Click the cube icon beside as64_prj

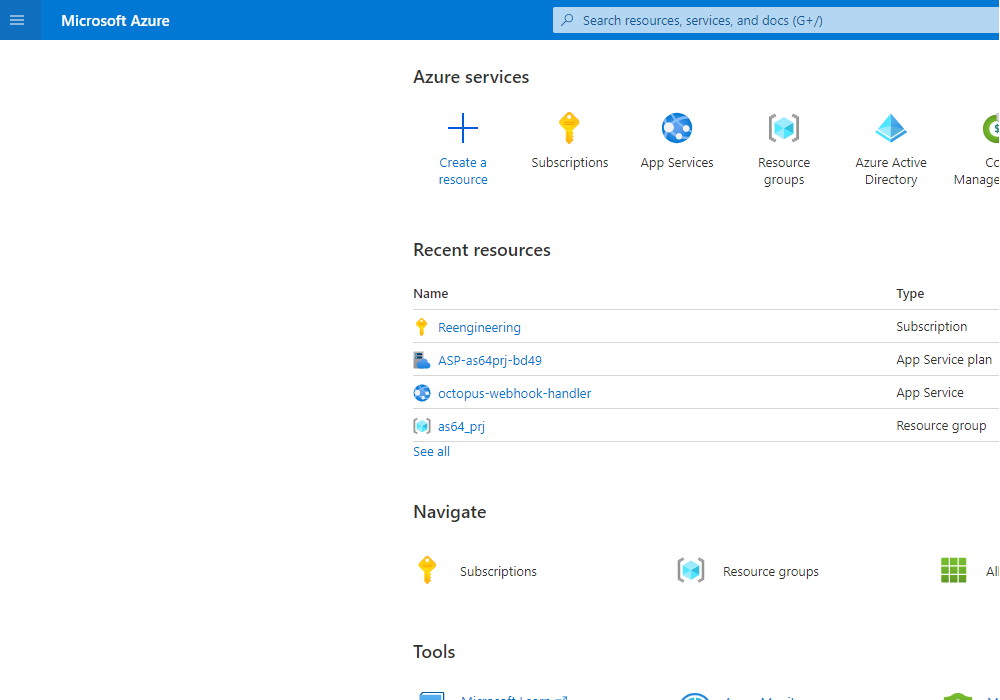point(422,426)
